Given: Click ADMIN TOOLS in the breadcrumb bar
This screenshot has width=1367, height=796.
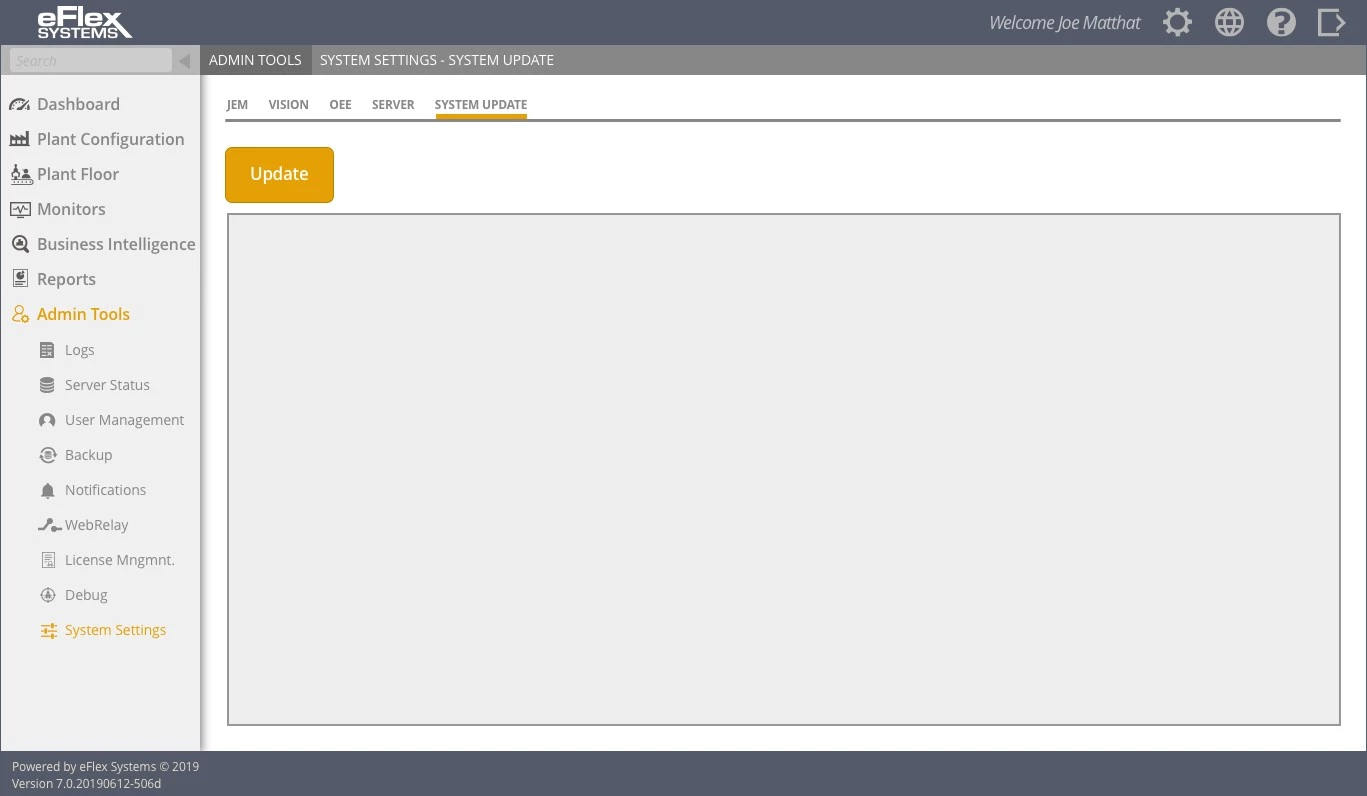Looking at the screenshot, I should click(255, 60).
